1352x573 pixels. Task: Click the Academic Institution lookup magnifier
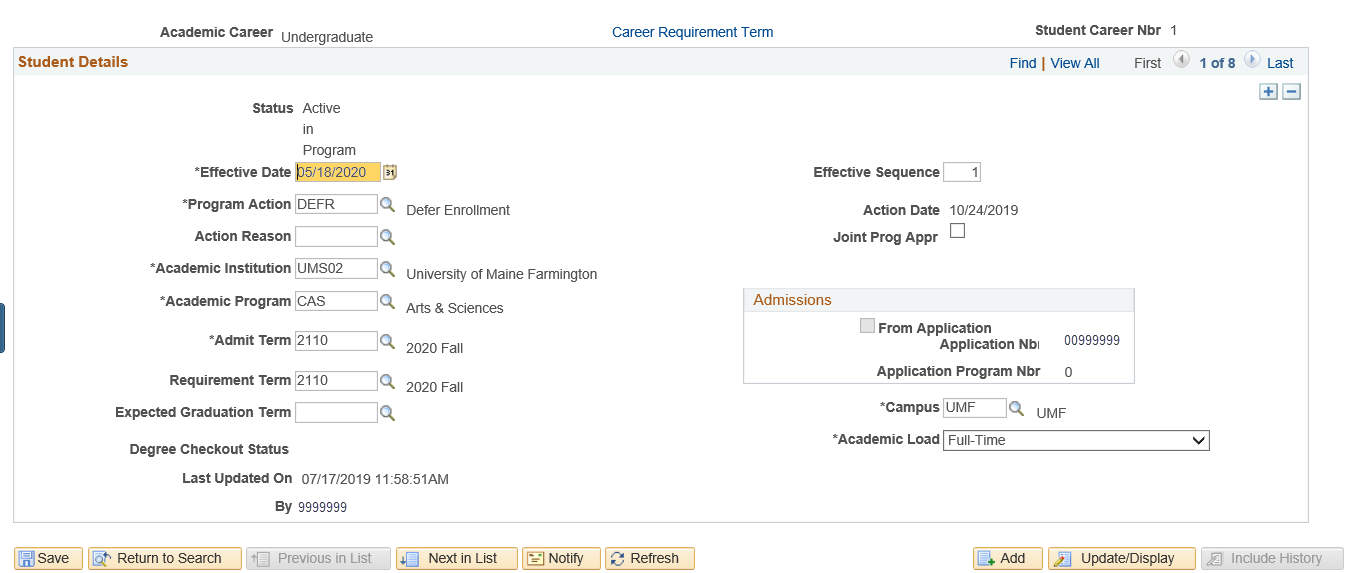(387, 269)
